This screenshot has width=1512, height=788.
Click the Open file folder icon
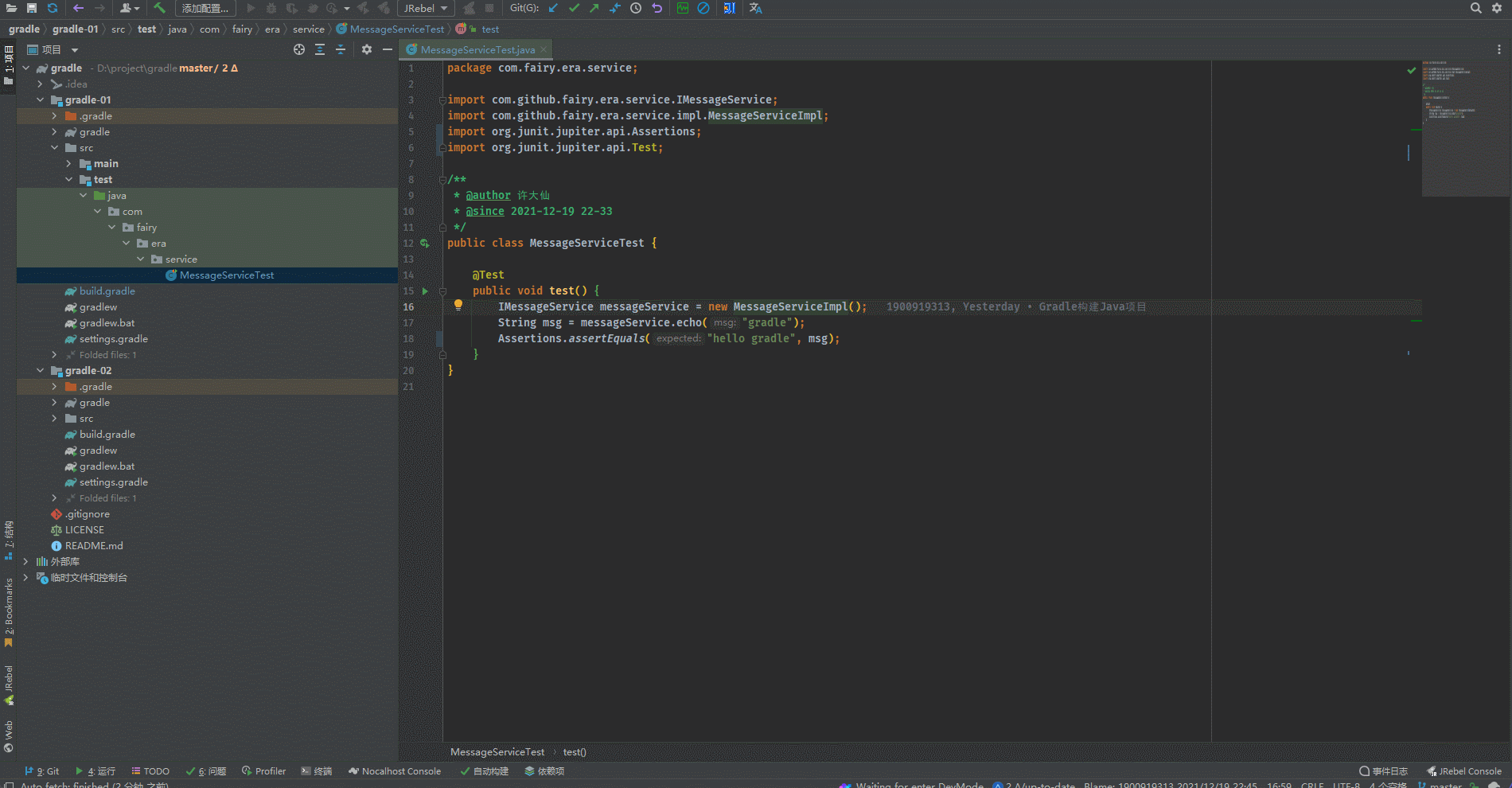tap(11, 8)
